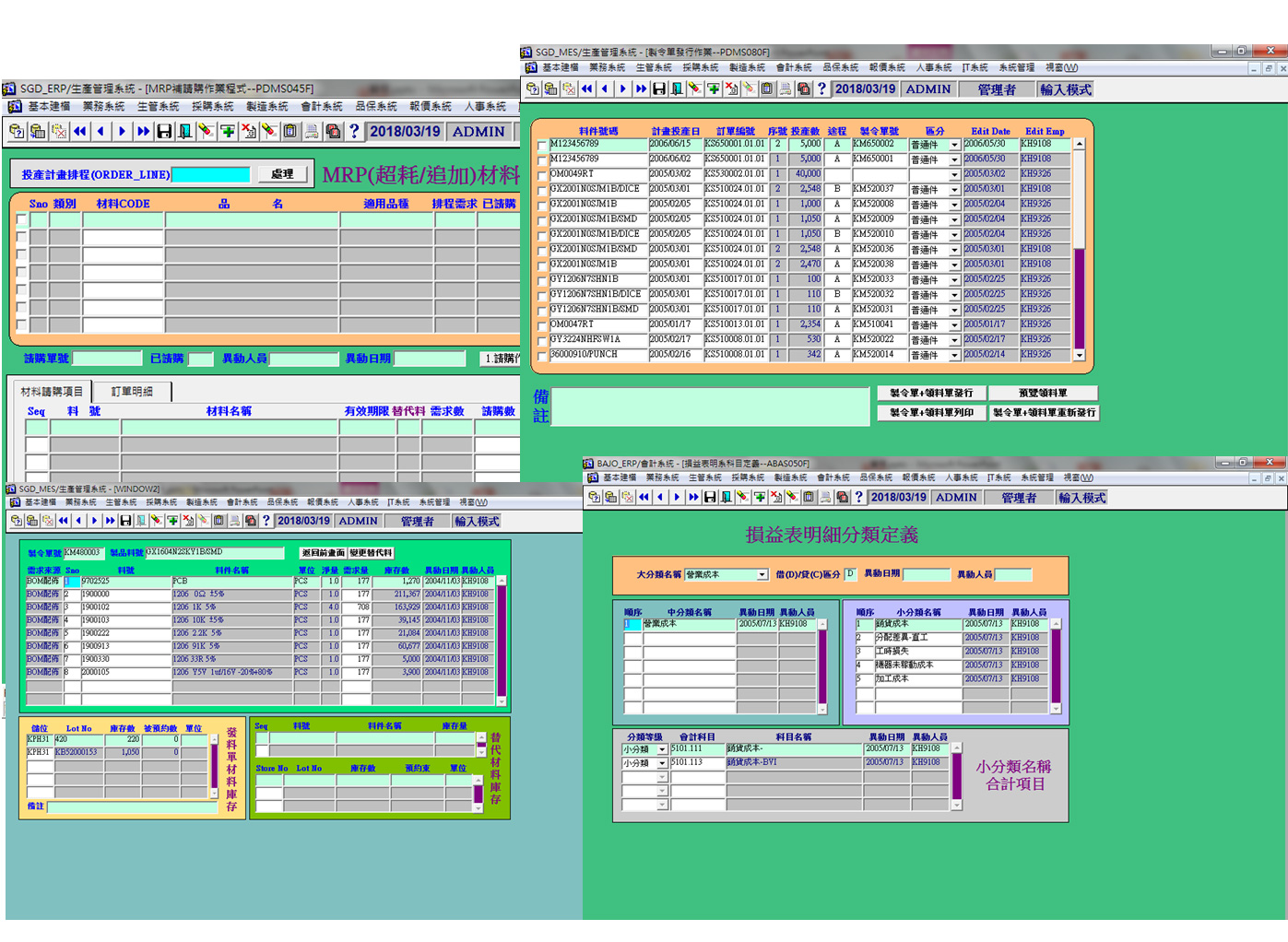
Task: Click first record icon in ABAS050F toolbar
Action: click(644, 498)
